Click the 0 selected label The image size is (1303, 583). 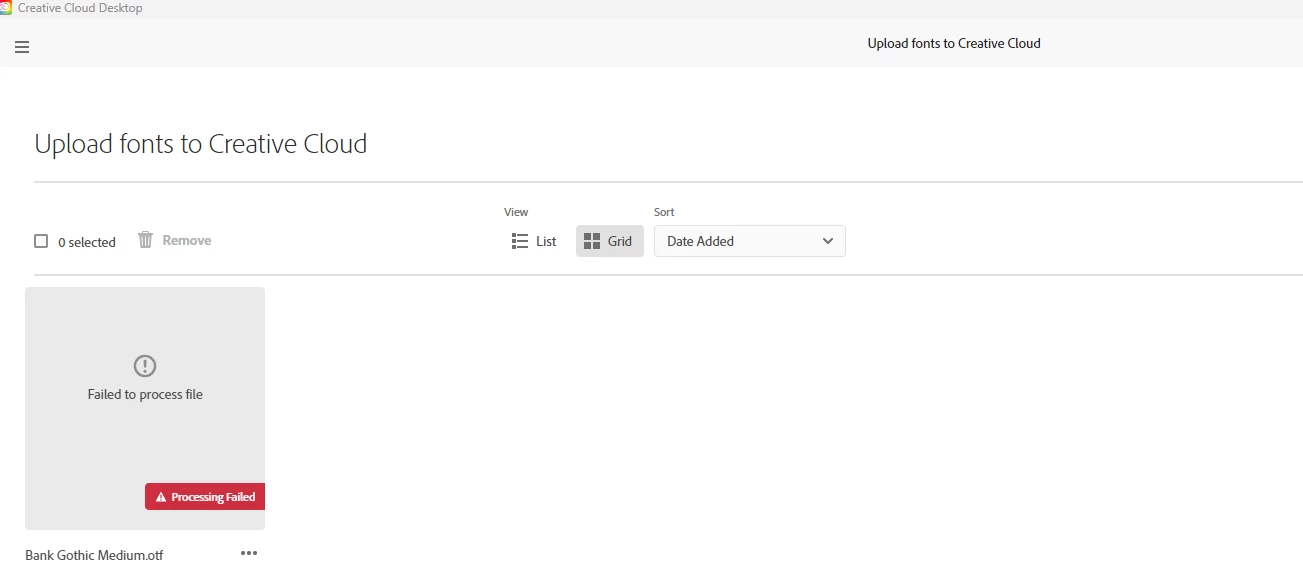[x=87, y=242]
